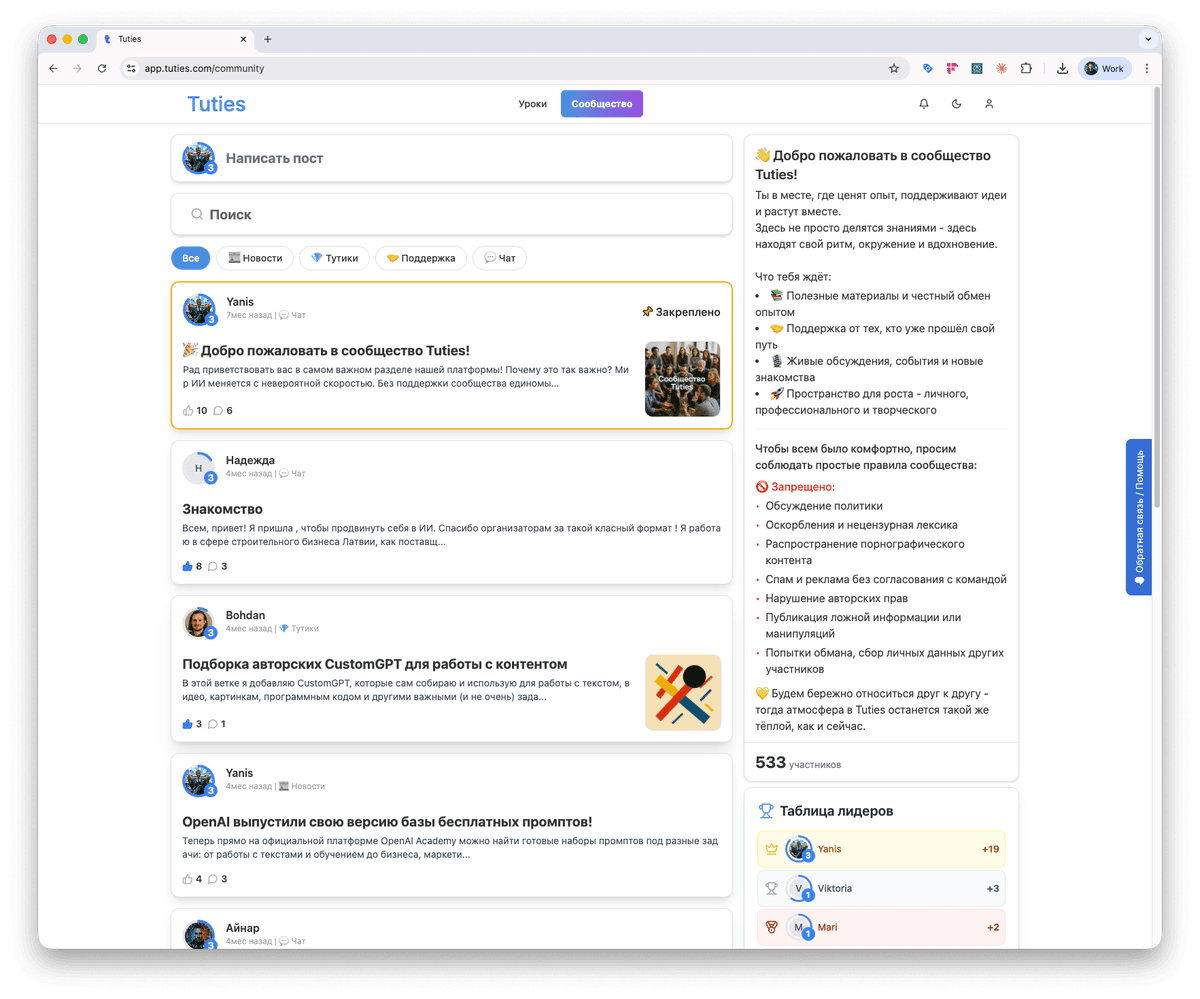Screen dimensions: 1200x999
Task: Select the Тутики filter chip
Action: pyautogui.click(x=334, y=258)
